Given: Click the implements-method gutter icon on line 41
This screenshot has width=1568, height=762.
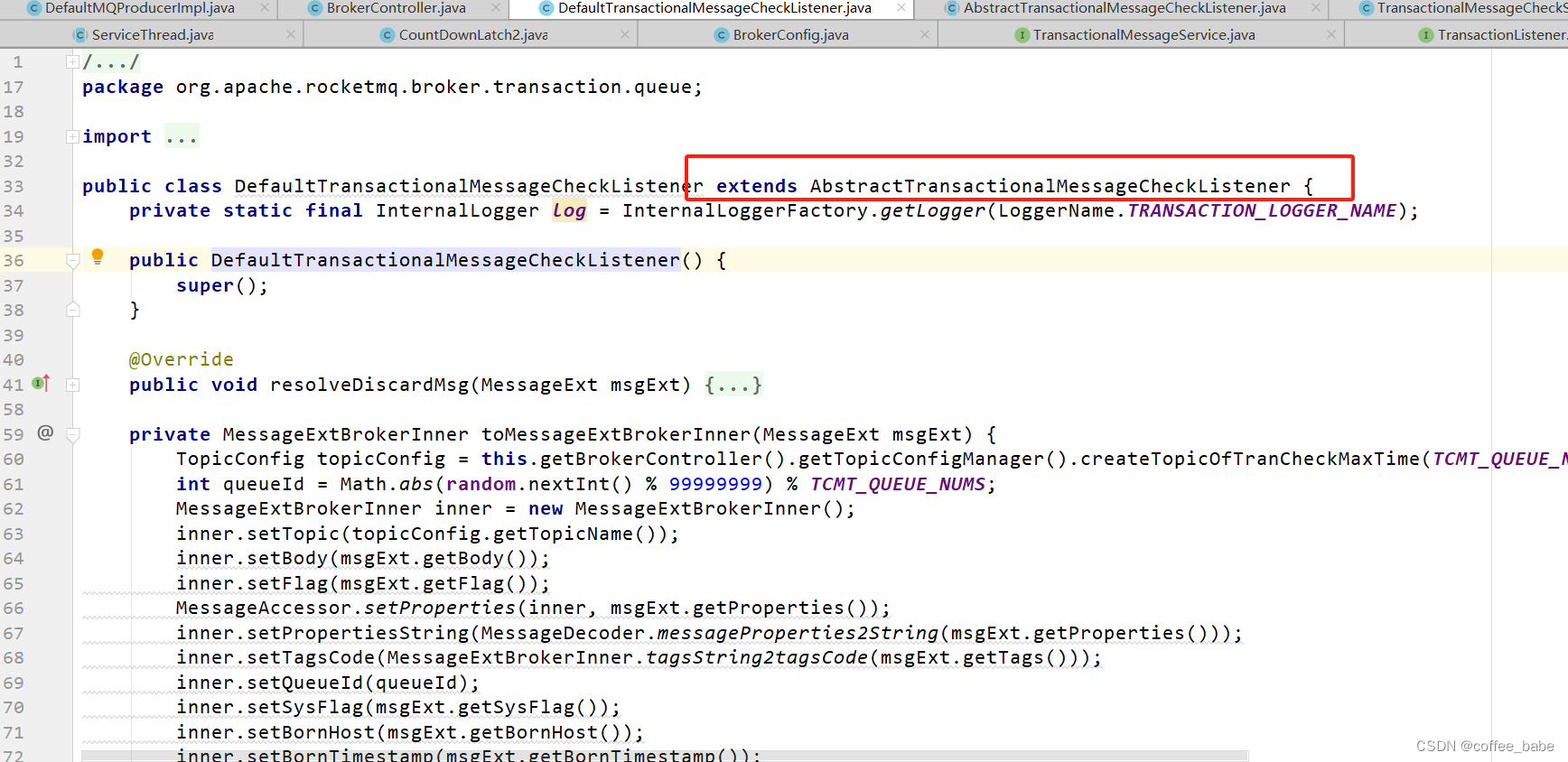Looking at the screenshot, I should (42, 383).
